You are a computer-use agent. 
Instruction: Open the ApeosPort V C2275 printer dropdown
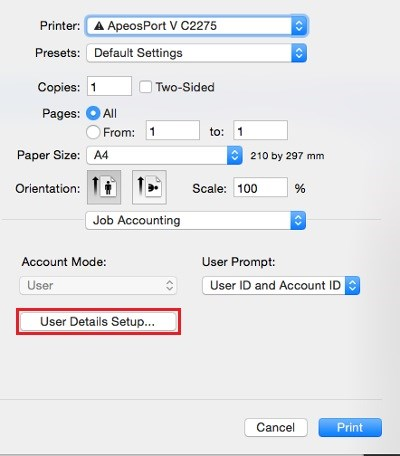[196, 26]
